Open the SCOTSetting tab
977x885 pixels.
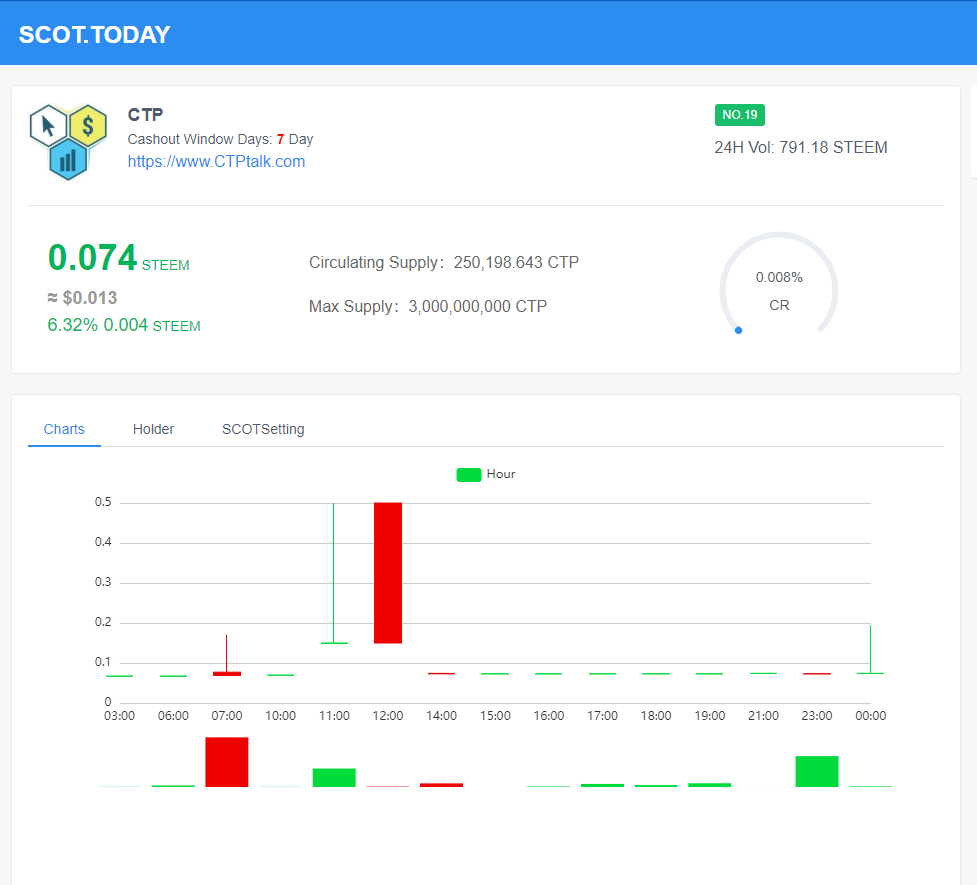click(263, 429)
